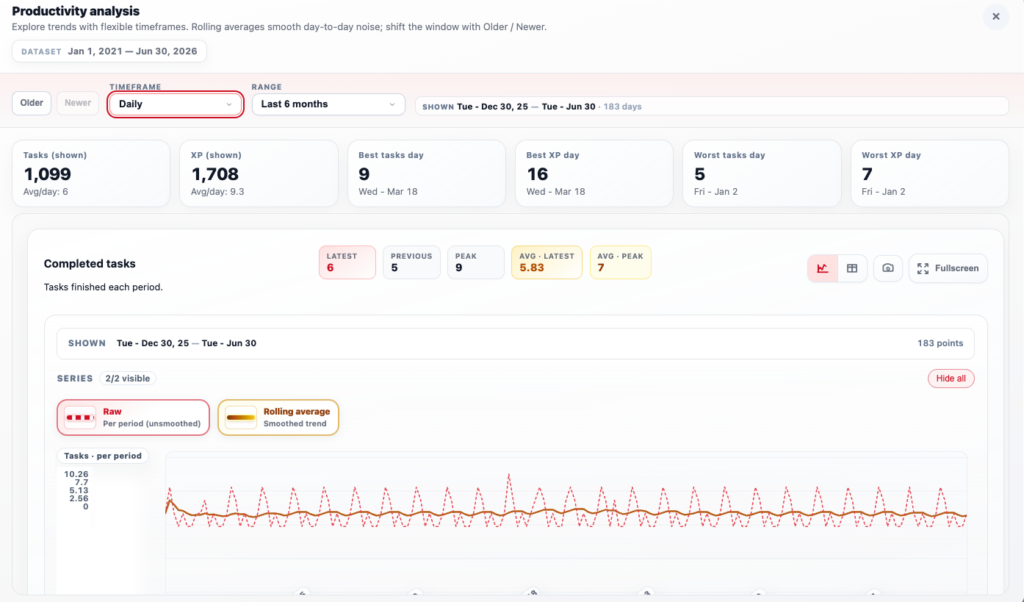Image resolution: width=1024 pixels, height=602 pixels.
Task: Click the camera snapshot icon
Action: pos(887,268)
